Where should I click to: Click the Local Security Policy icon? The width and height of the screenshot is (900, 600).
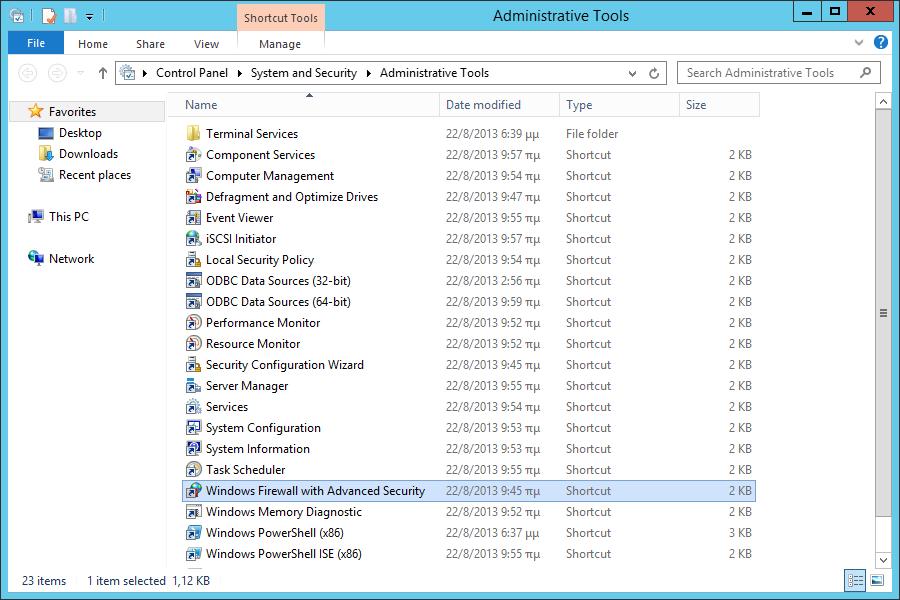click(193, 260)
